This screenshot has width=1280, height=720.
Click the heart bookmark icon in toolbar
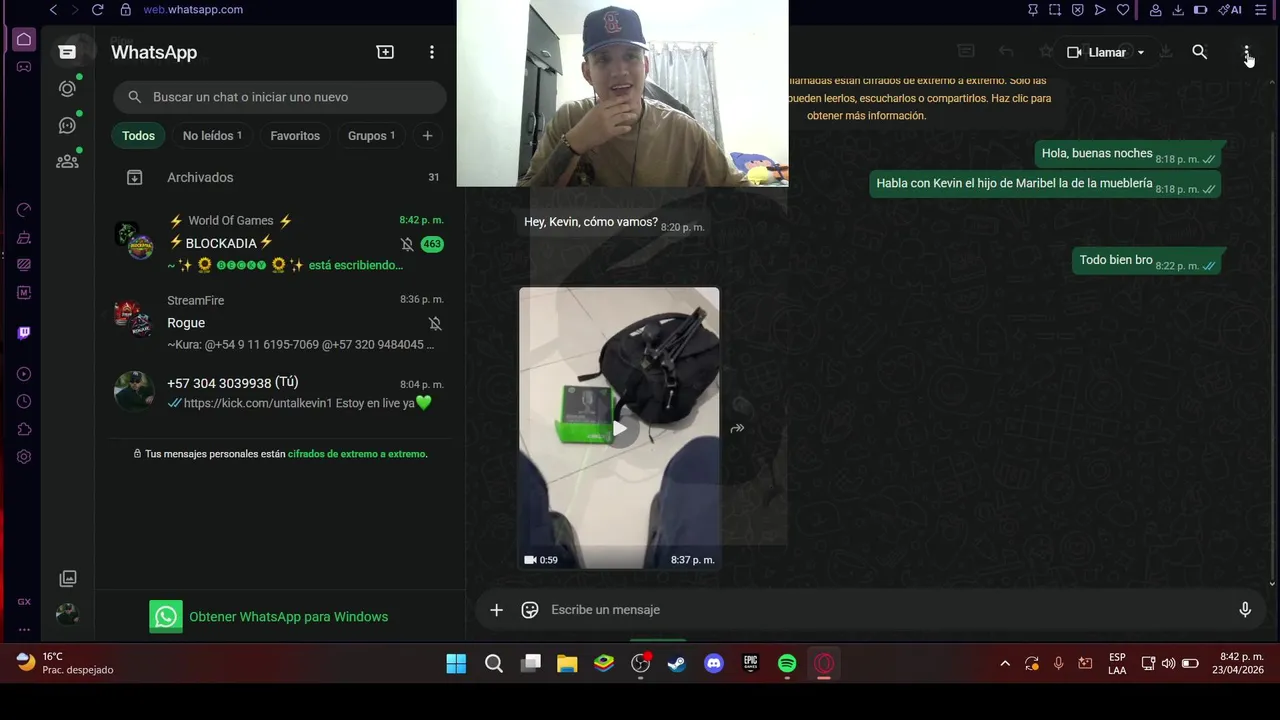coord(1123,10)
